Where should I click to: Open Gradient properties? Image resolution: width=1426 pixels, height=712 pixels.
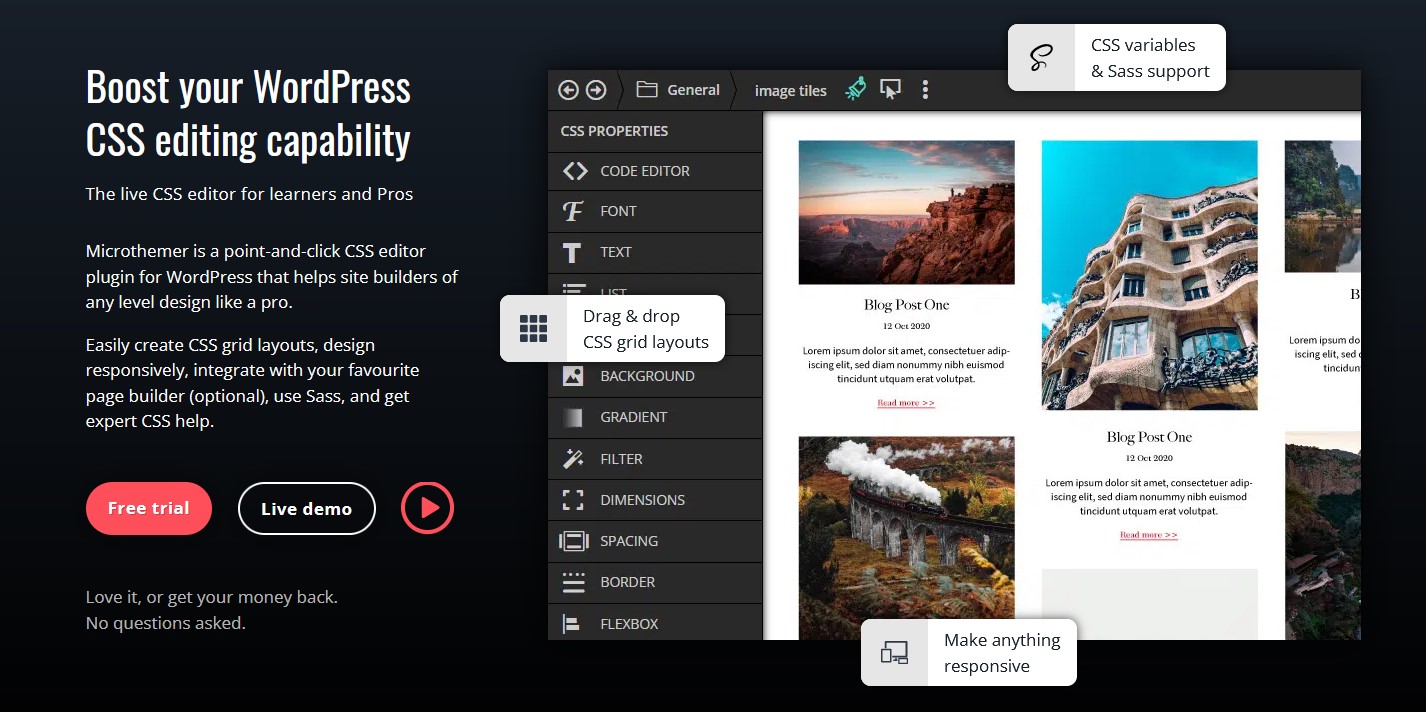point(655,417)
